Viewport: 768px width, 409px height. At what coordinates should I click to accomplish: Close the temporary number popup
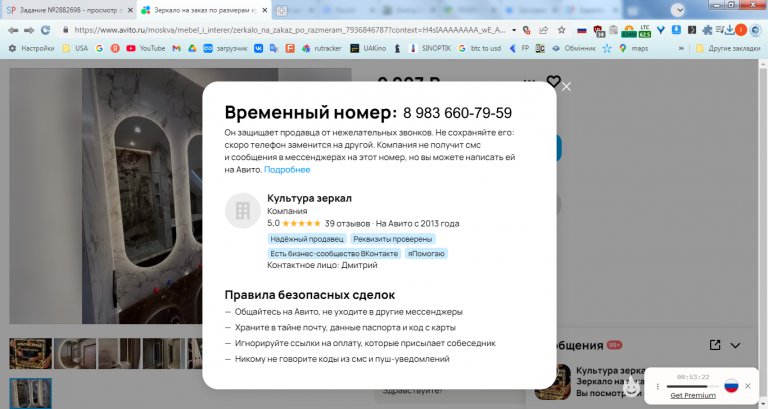click(x=566, y=87)
